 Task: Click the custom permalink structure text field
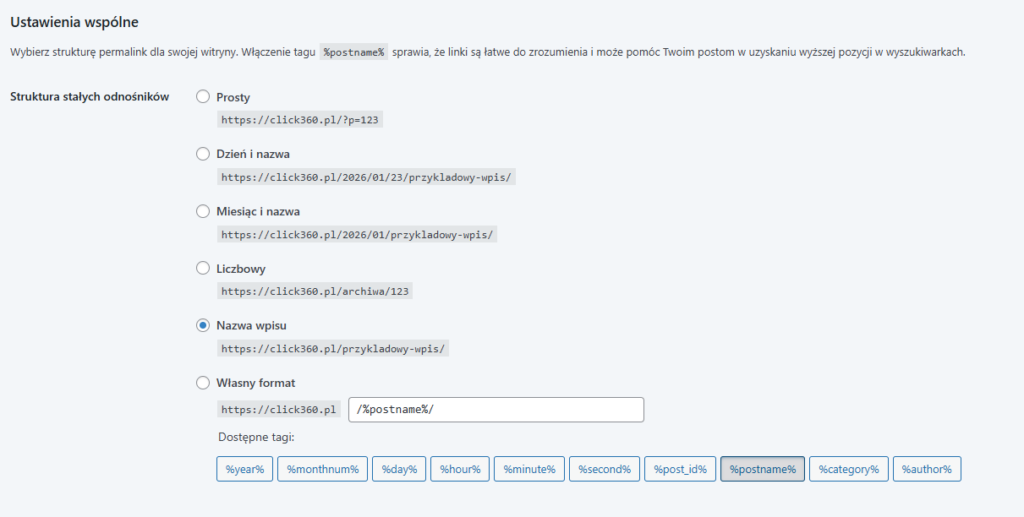coord(495,410)
